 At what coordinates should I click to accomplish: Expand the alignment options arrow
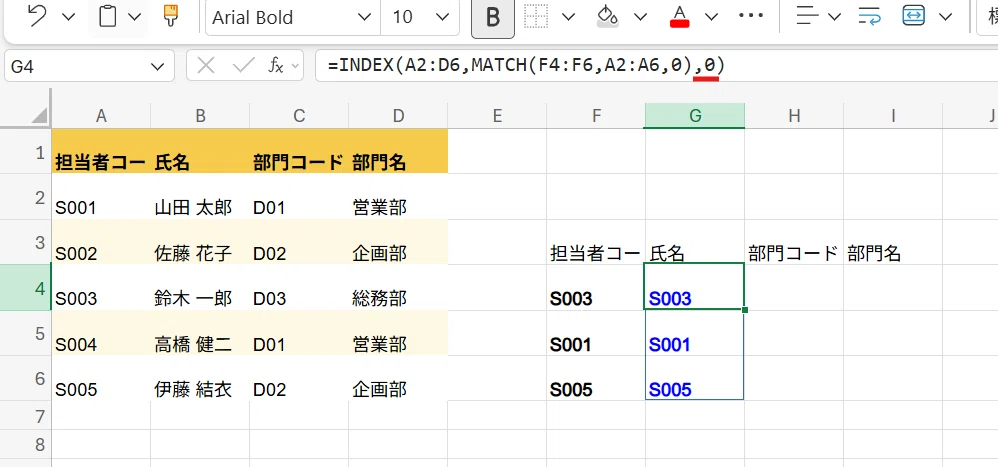pyautogui.click(x=834, y=17)
